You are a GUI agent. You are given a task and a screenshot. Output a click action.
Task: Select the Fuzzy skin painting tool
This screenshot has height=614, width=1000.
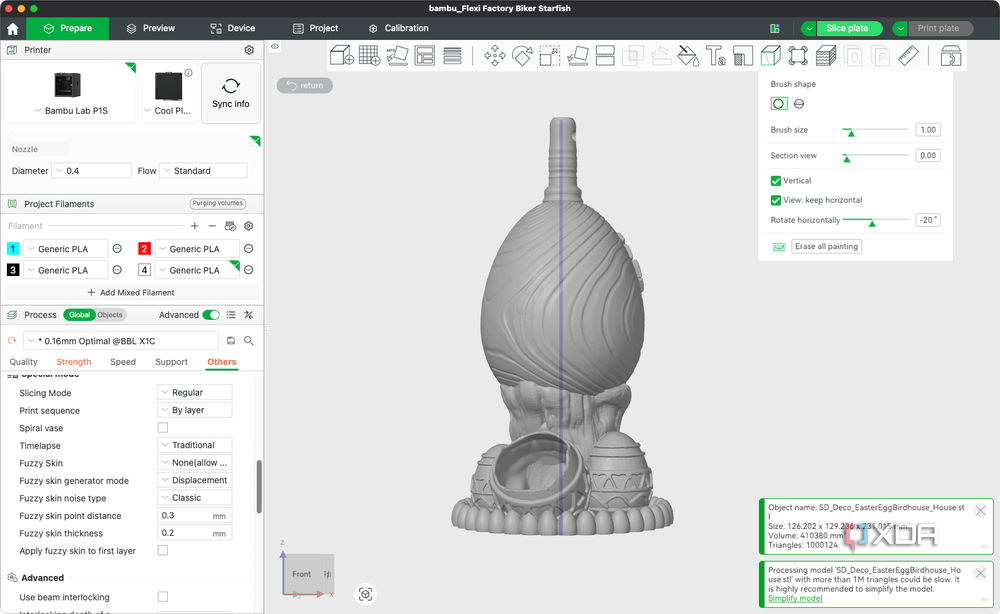click(826, 55)
